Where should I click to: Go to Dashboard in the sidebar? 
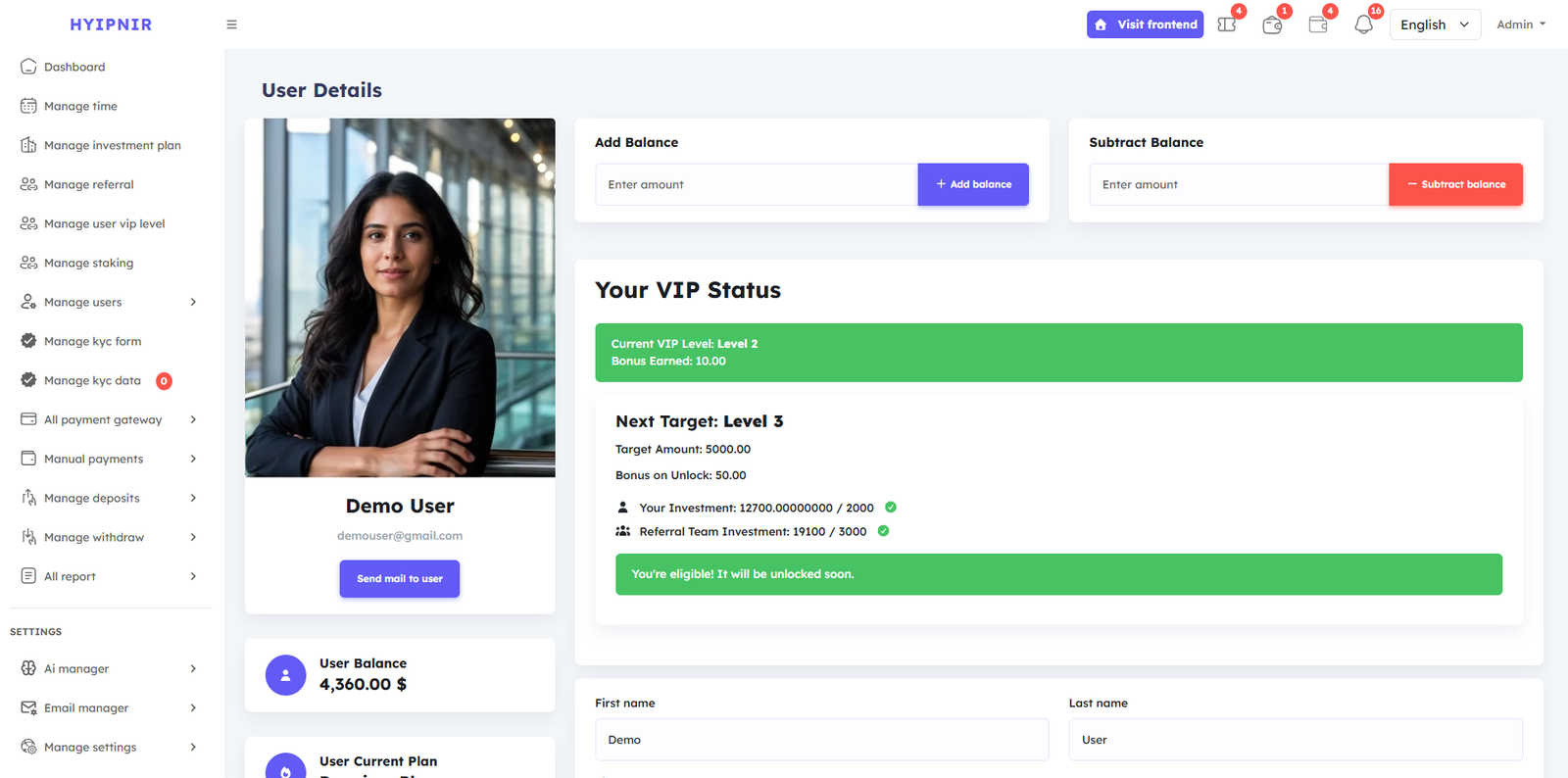coord(74,67)
